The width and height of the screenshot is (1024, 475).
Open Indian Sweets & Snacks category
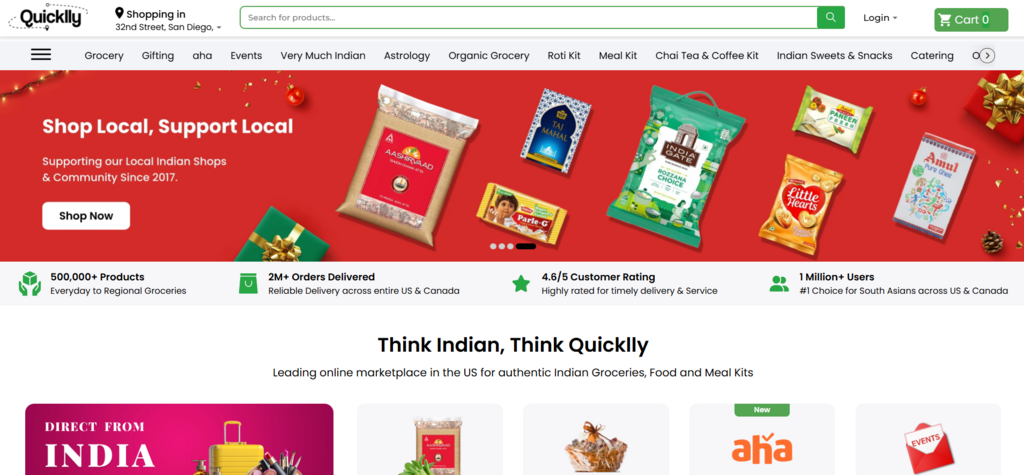[834, 56]
